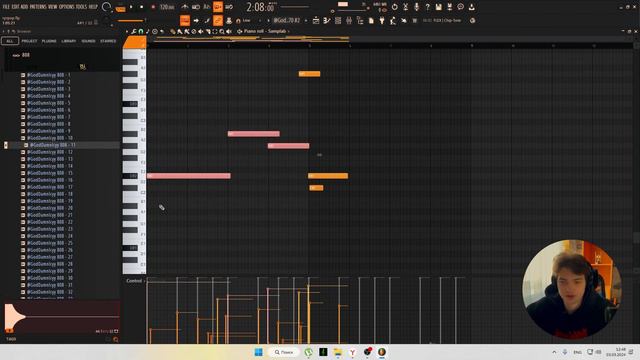This screenshot has width=640, height=360.
Task: Click the topmost orange note in piano roll
Action: (x=309, y=74)
